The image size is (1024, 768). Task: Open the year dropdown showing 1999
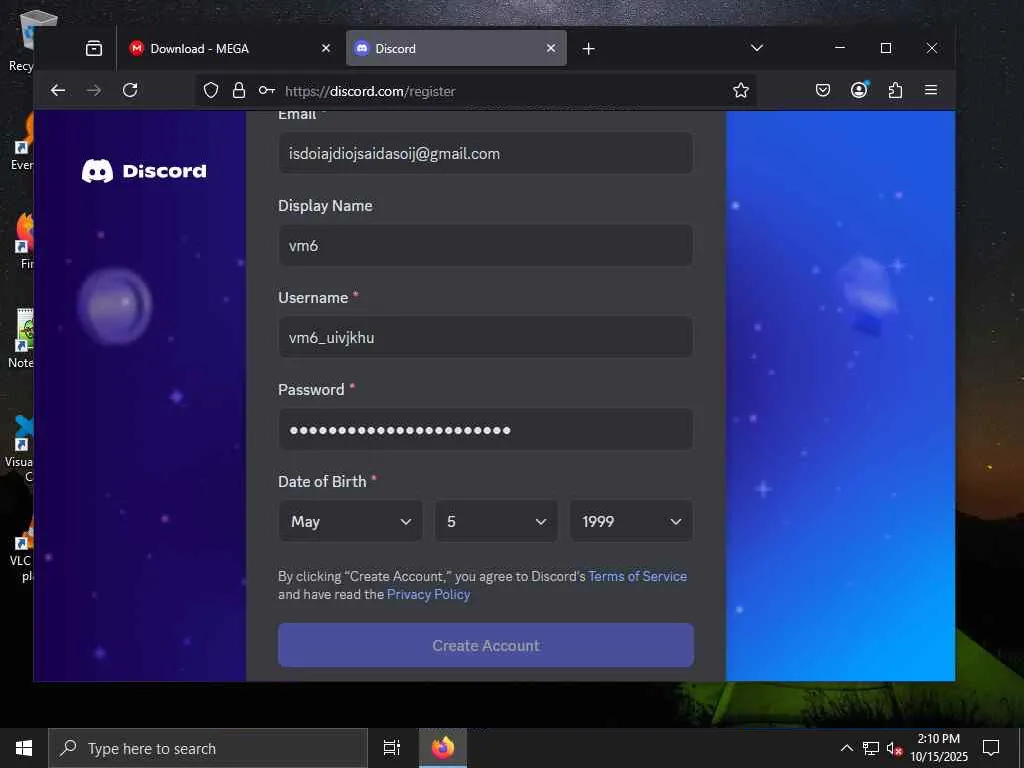(x=631, y=521)
